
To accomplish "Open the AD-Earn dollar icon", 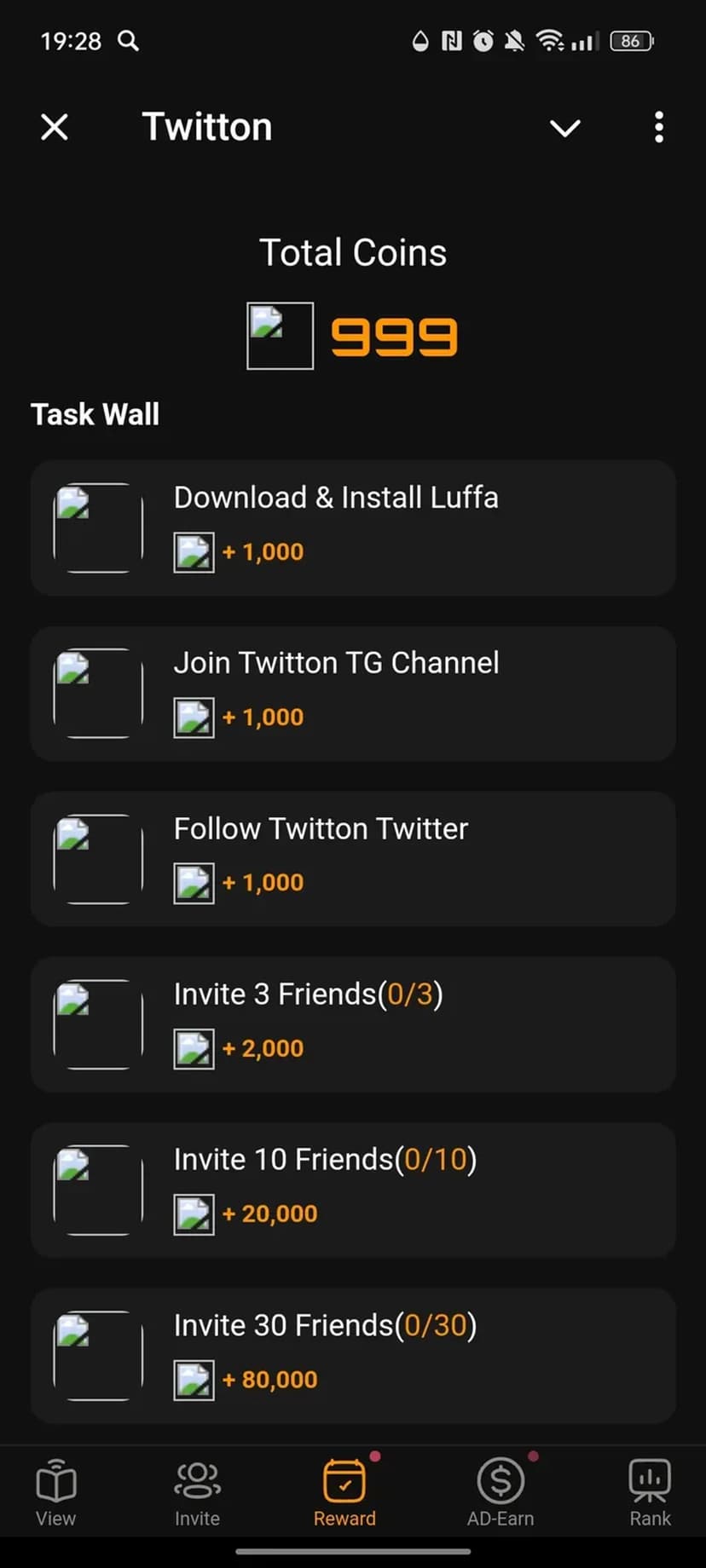I will (501, 1482).
